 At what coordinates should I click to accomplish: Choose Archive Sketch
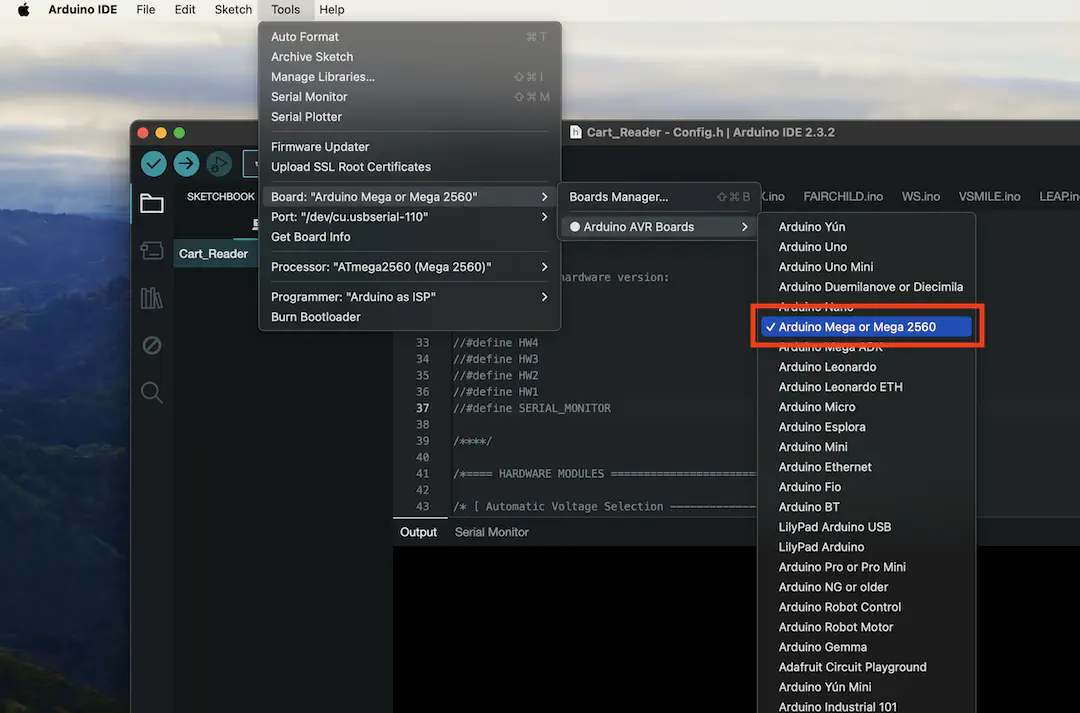click(x=410, y=56)
